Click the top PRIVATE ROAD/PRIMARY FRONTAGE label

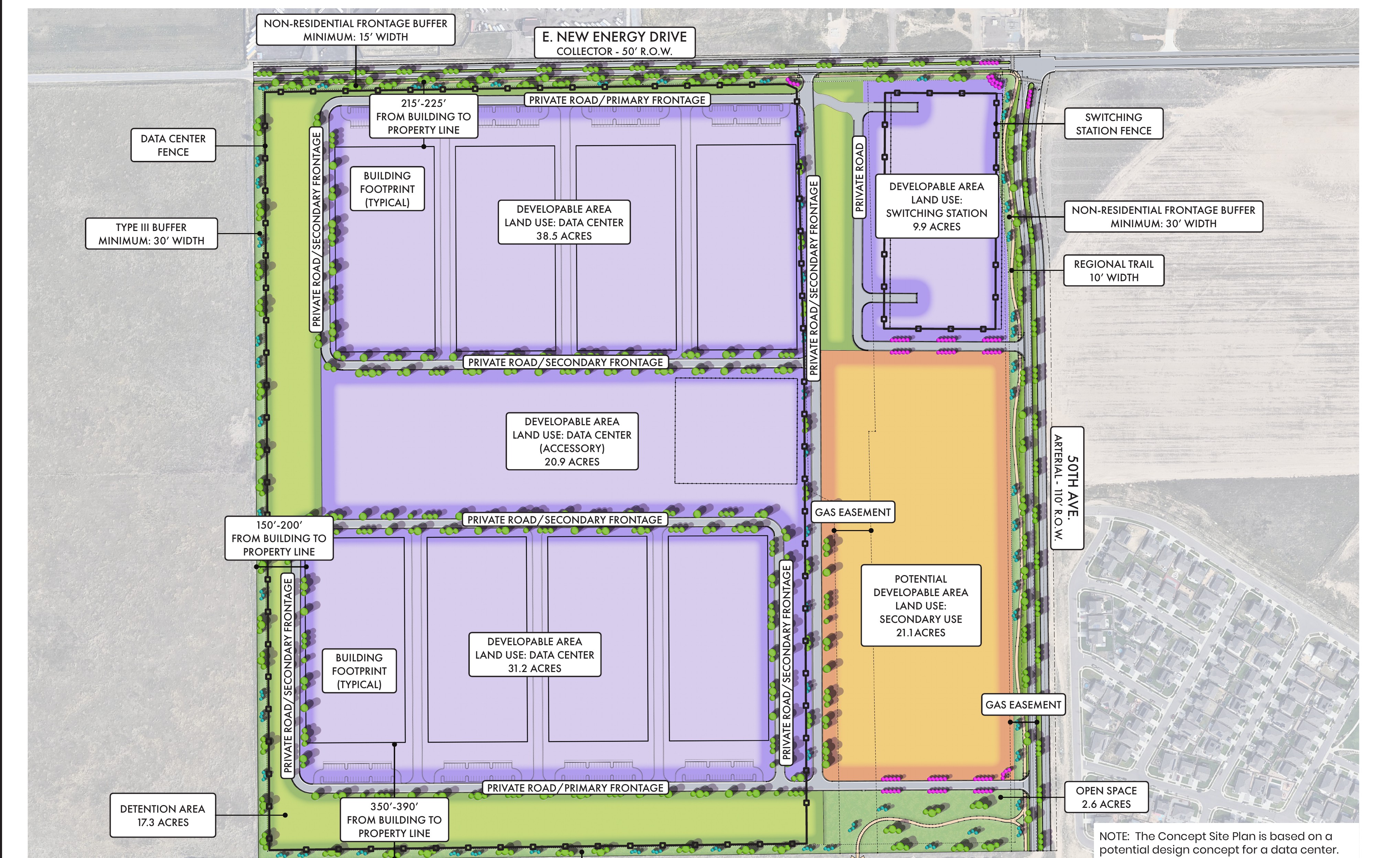(617, 100)
